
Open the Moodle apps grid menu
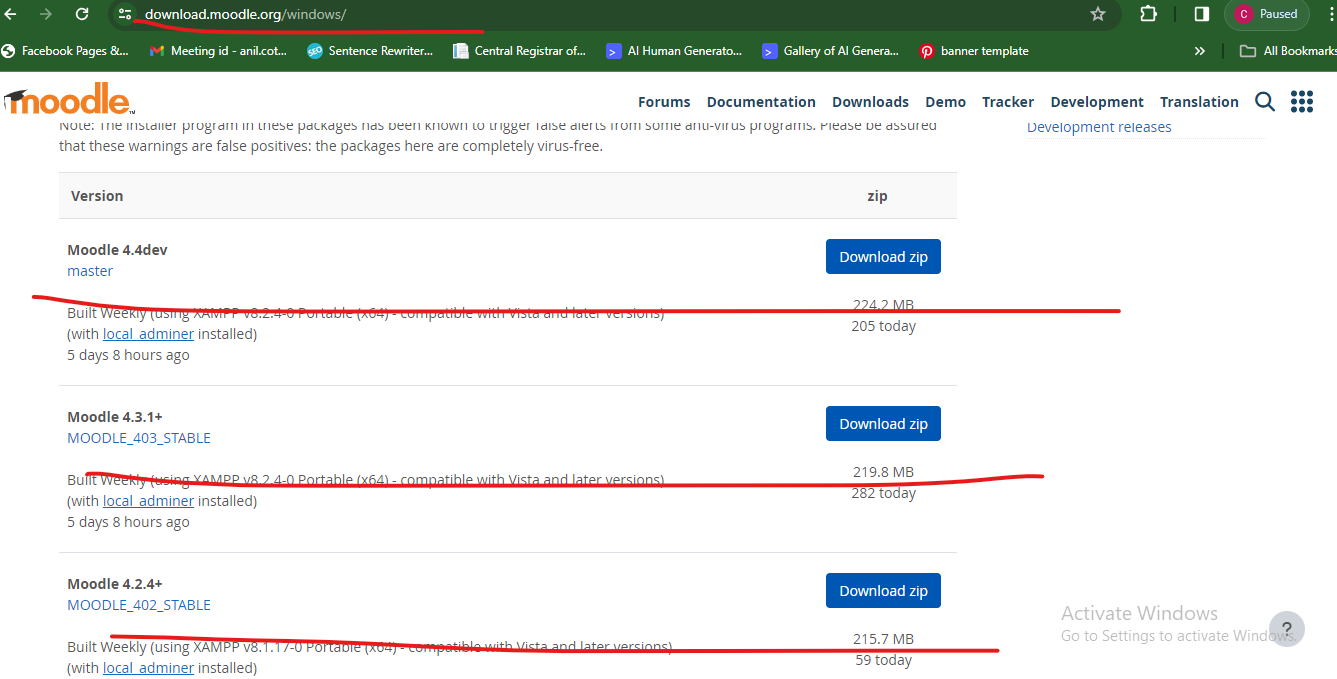coord(1301,101)
